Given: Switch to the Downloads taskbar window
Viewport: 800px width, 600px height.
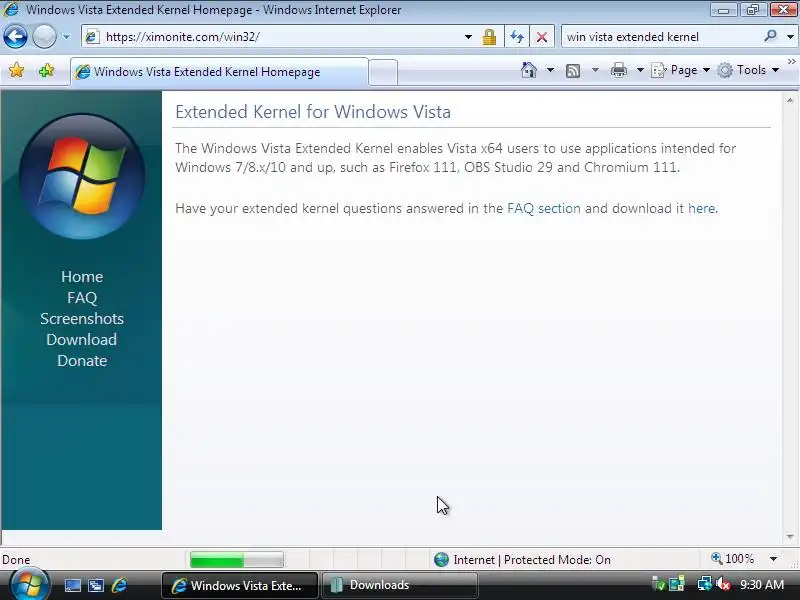Looking at the screenshot, I should [400, 585].
